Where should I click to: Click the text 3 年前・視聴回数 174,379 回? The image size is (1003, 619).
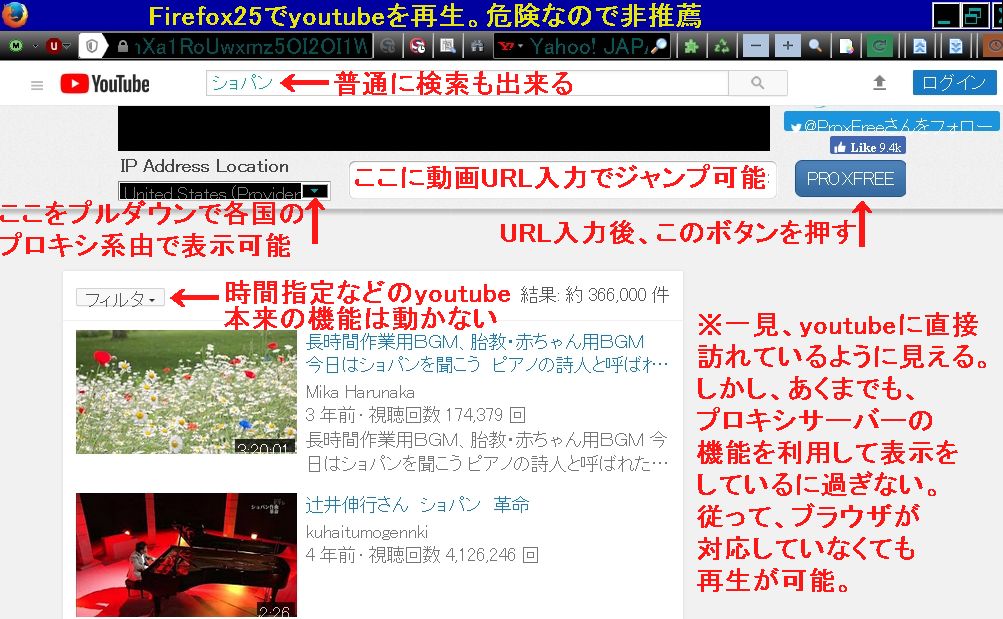tap(416, 416)
